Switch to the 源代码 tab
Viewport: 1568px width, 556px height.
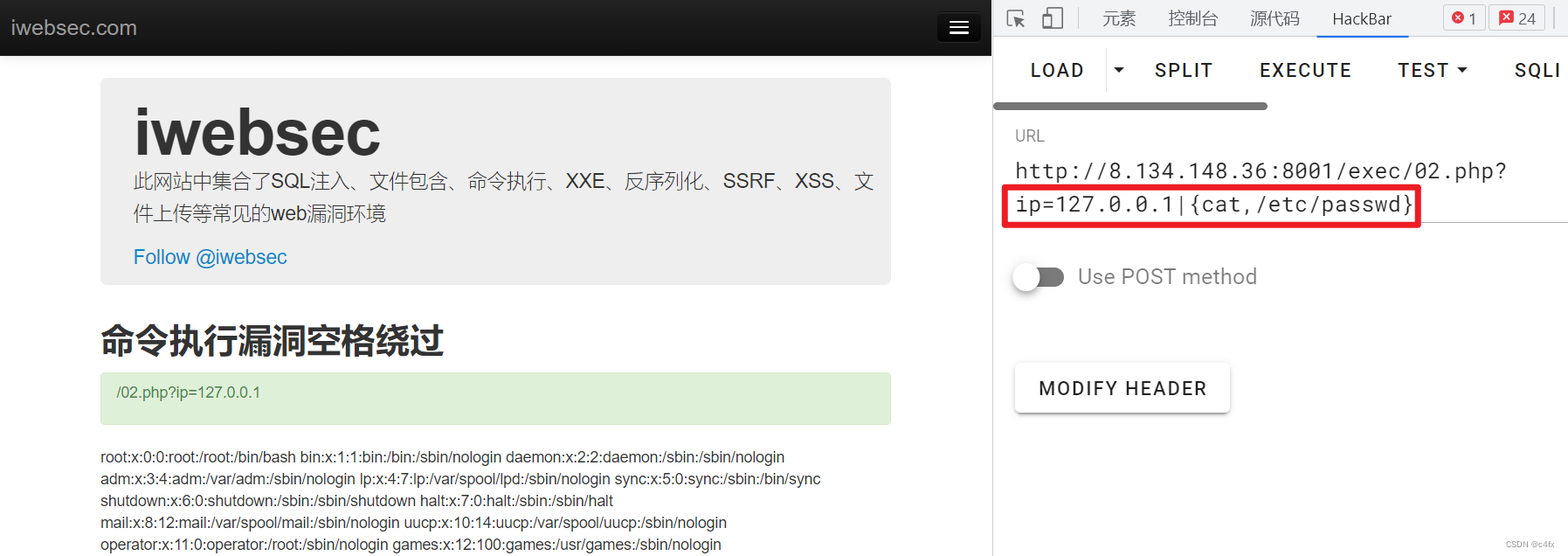coord(1274,18)
